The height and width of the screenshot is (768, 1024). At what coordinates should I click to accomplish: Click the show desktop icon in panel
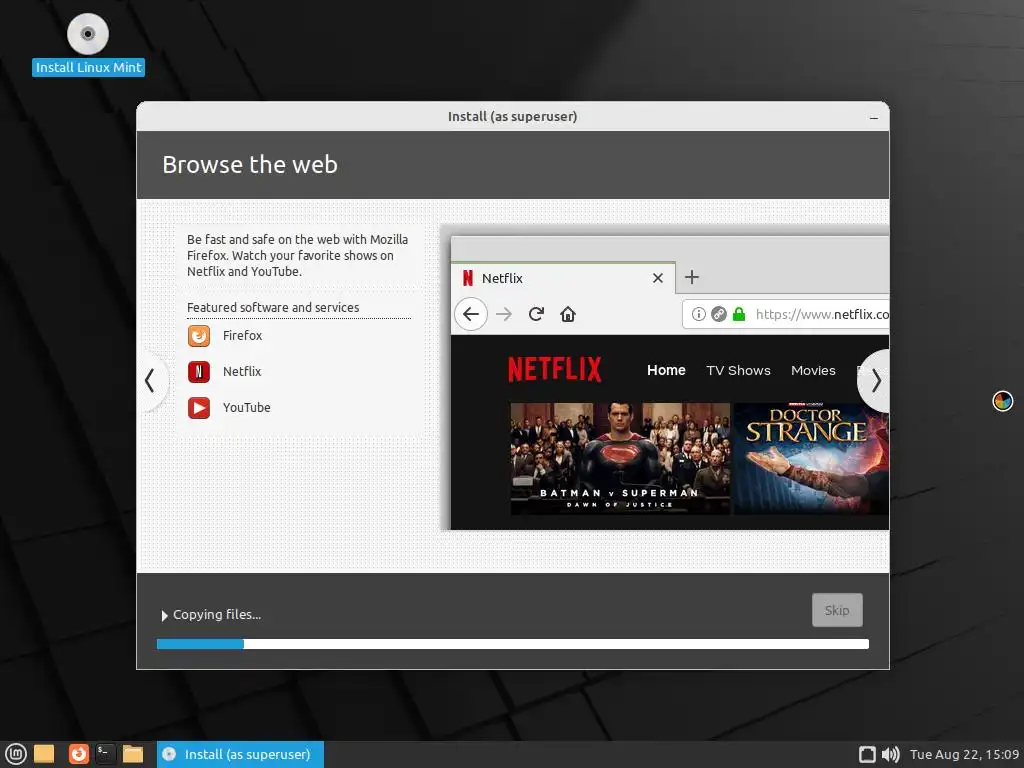tap(44, 754)
